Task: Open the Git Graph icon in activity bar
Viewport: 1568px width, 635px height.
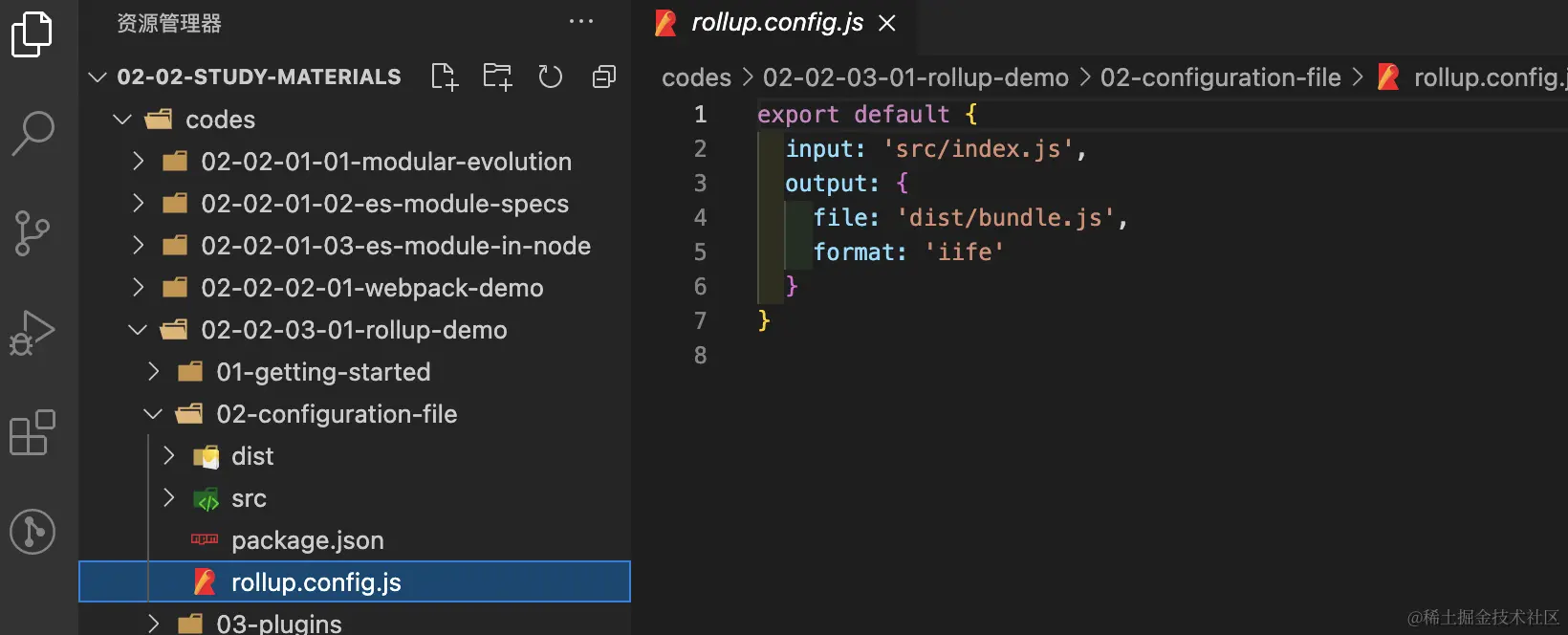Action: coord(33,532)
